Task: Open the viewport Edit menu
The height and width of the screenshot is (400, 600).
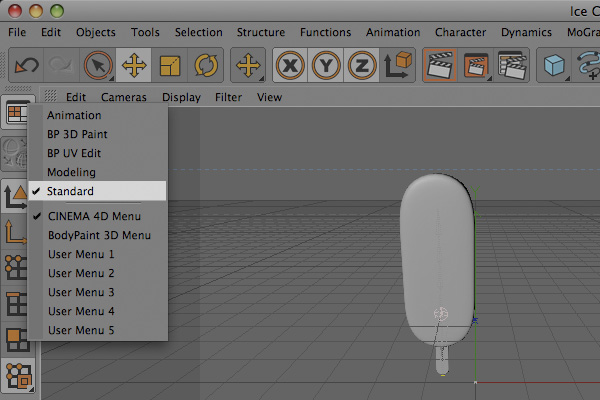Action: coord(76,97)
